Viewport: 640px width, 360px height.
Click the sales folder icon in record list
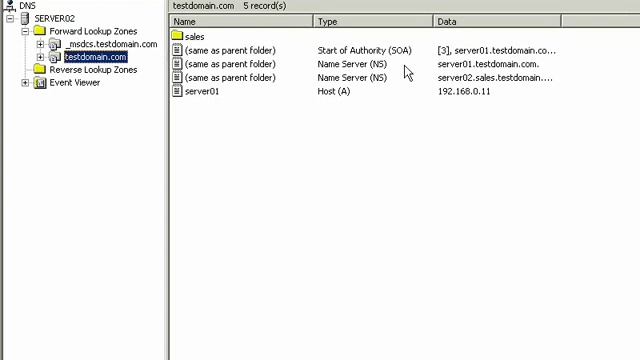tap(177, 36)
